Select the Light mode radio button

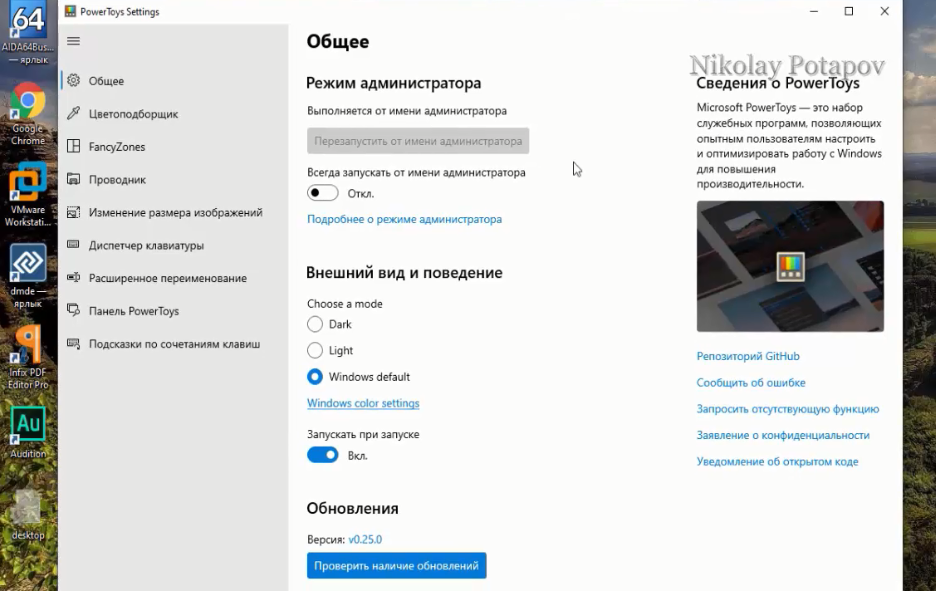click(315, 350)
